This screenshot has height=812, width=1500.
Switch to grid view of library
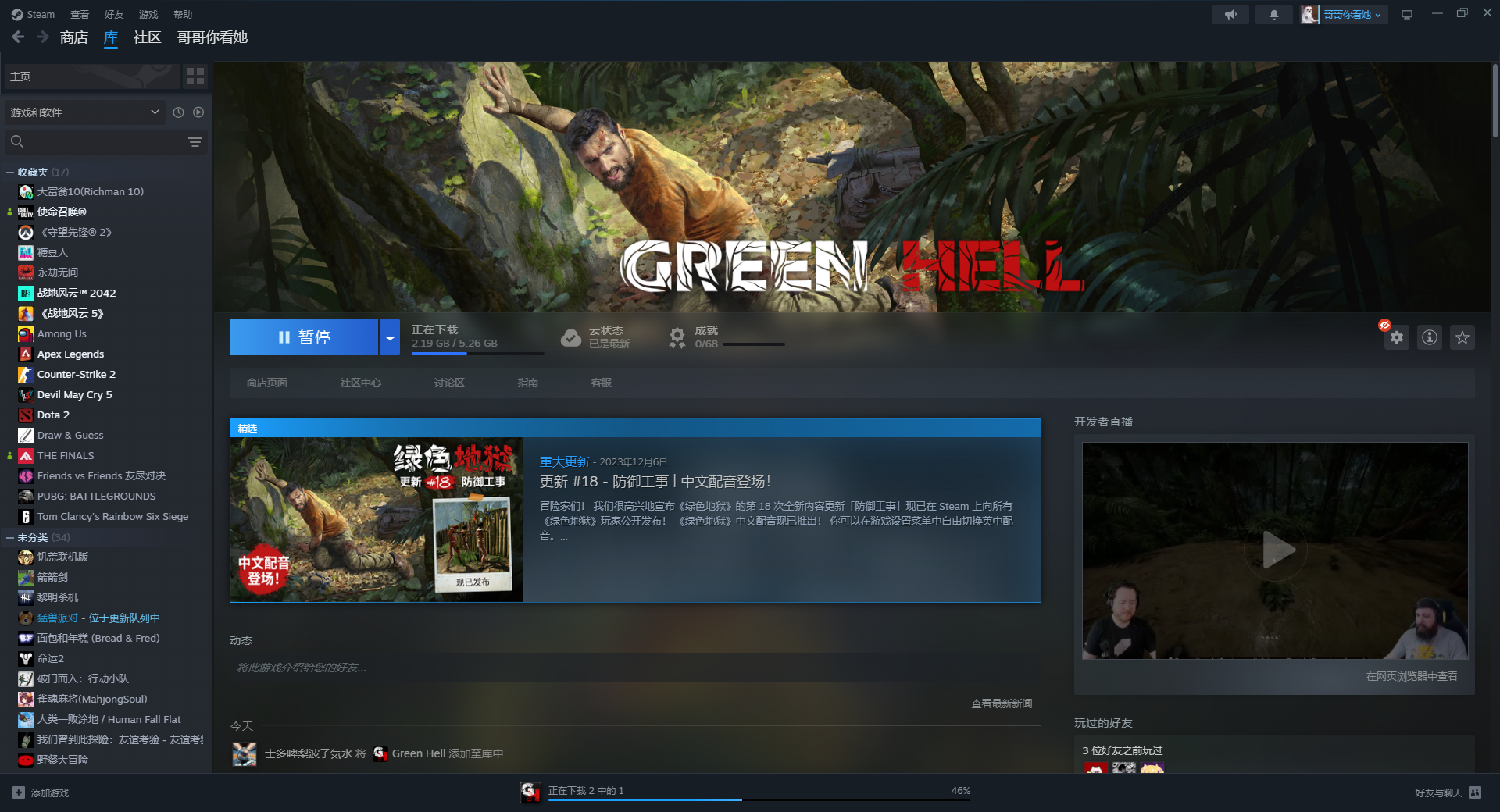click(195, 77)
